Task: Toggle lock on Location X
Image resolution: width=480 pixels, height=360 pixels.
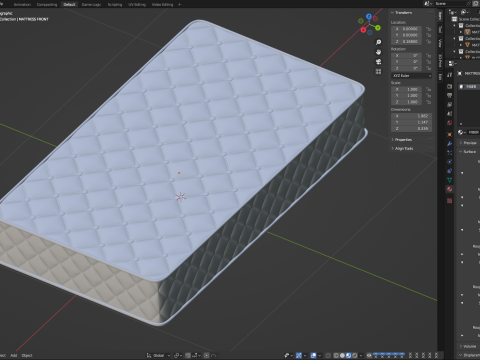Action: click(x=428, y=29)
